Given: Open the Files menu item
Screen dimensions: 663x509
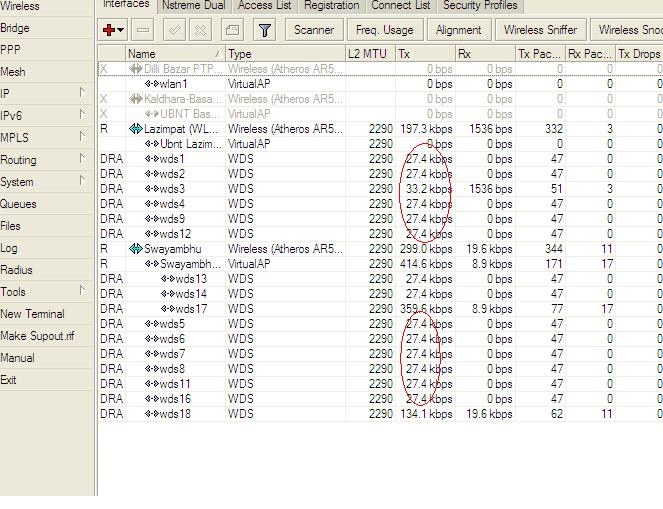Looking at the screenshot, I should coord(11,226).
